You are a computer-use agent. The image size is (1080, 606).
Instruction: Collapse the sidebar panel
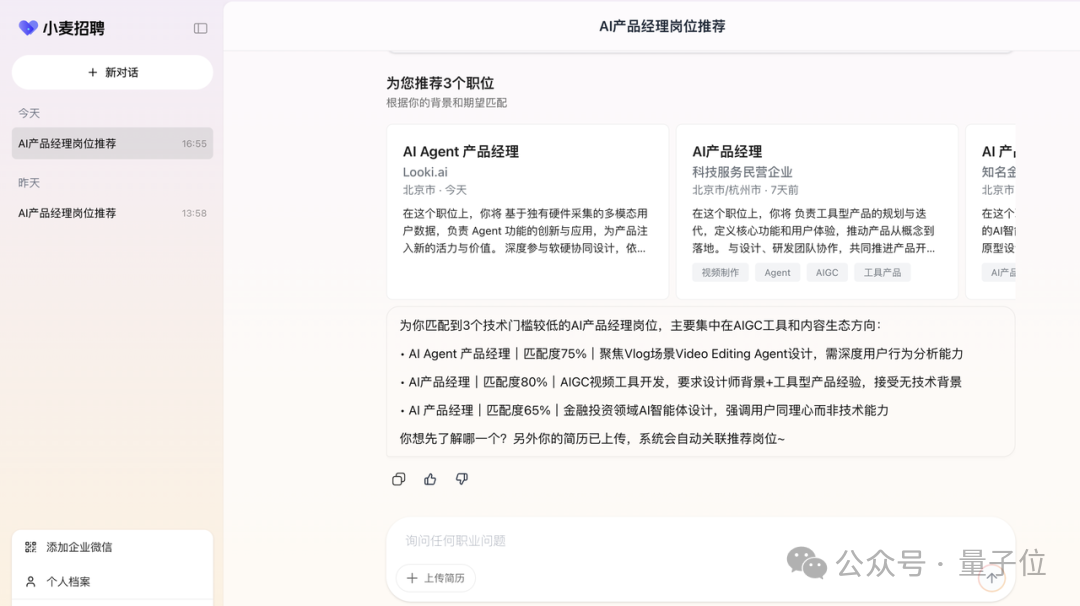[x=200, y=28]
